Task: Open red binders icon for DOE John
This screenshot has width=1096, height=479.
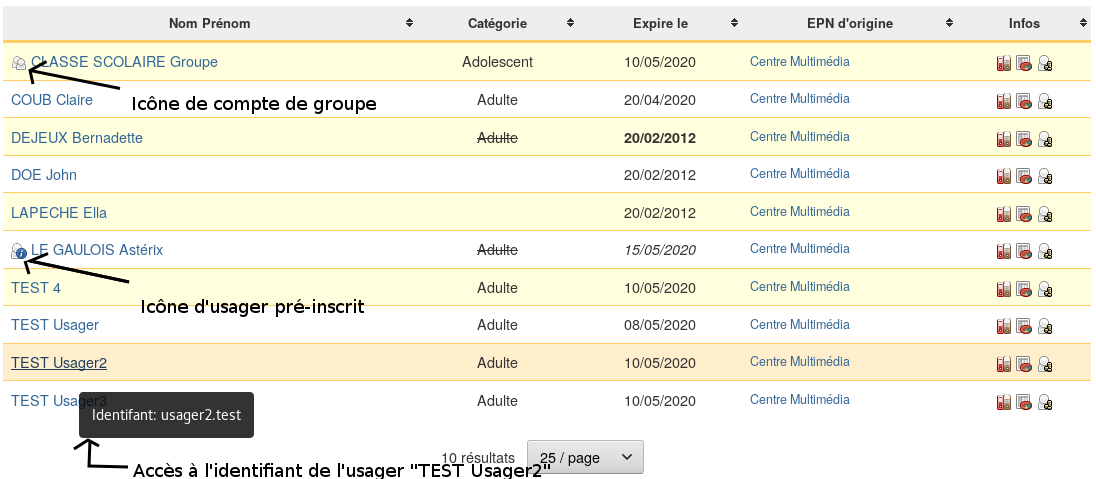Action: point(1003,177)
